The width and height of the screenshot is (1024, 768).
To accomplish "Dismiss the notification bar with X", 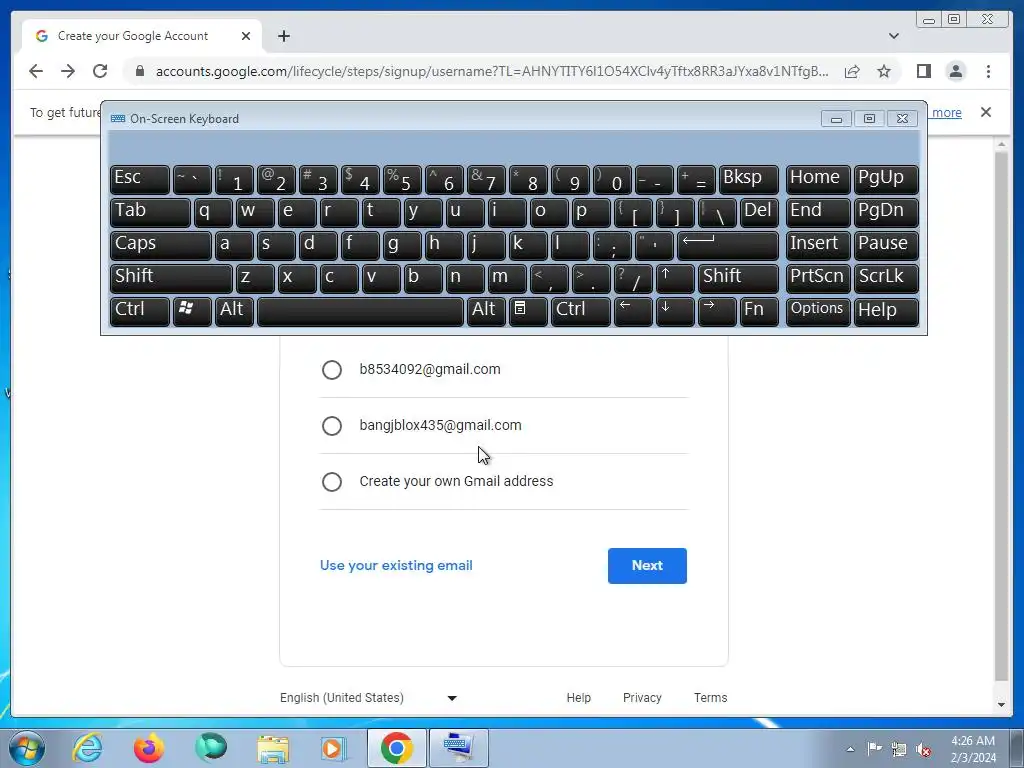I will 985,112.
